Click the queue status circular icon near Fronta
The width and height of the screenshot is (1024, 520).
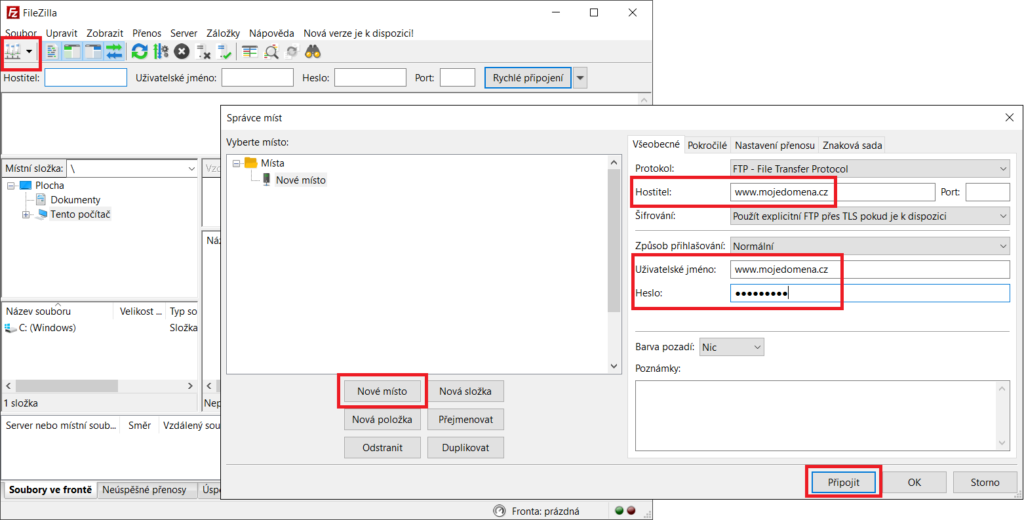point(500,512)
